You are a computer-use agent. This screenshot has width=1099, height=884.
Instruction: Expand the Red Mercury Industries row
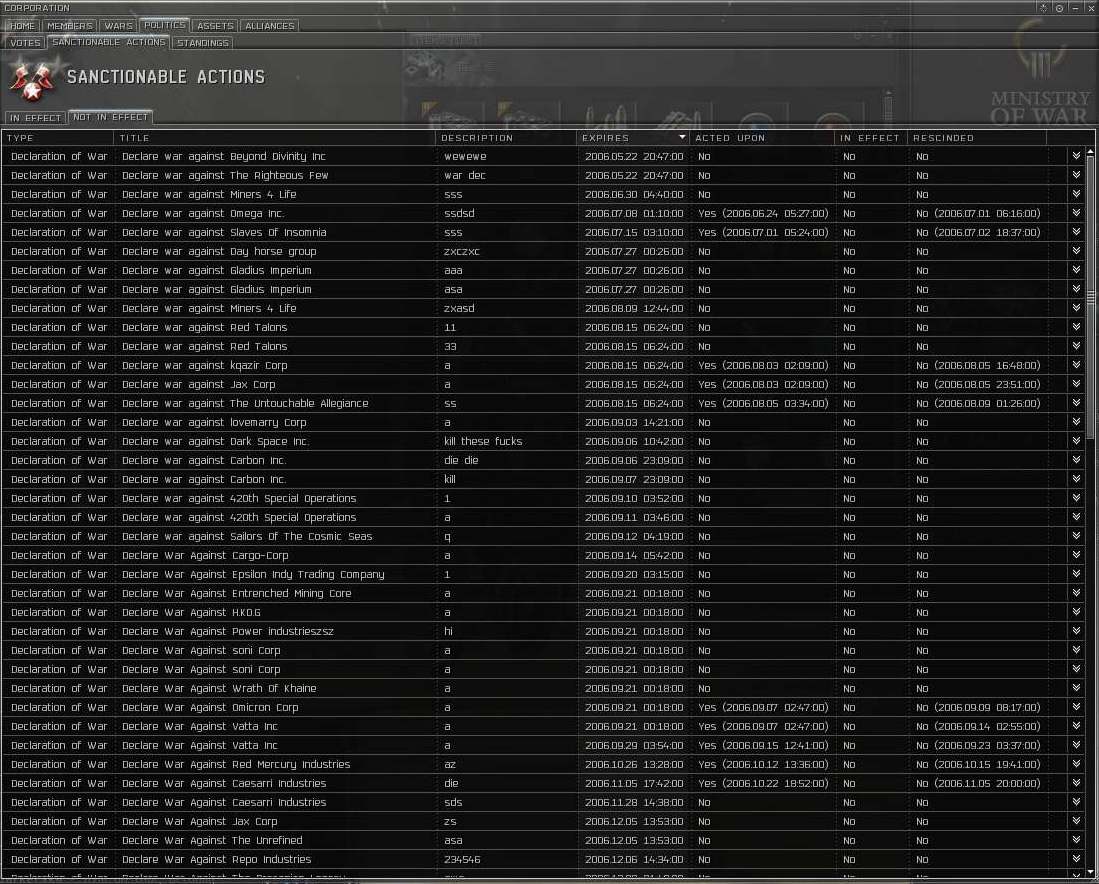coord(1076,764)
